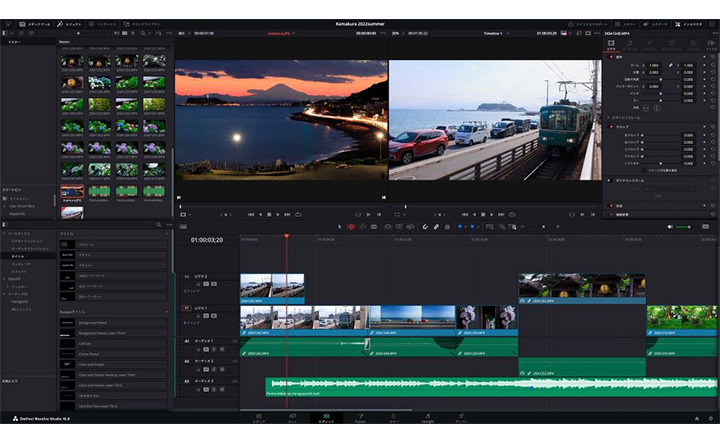The image size is (720, 444).
Task: Switch to the Fairlight page tab
Action: (x=427, y=417)
